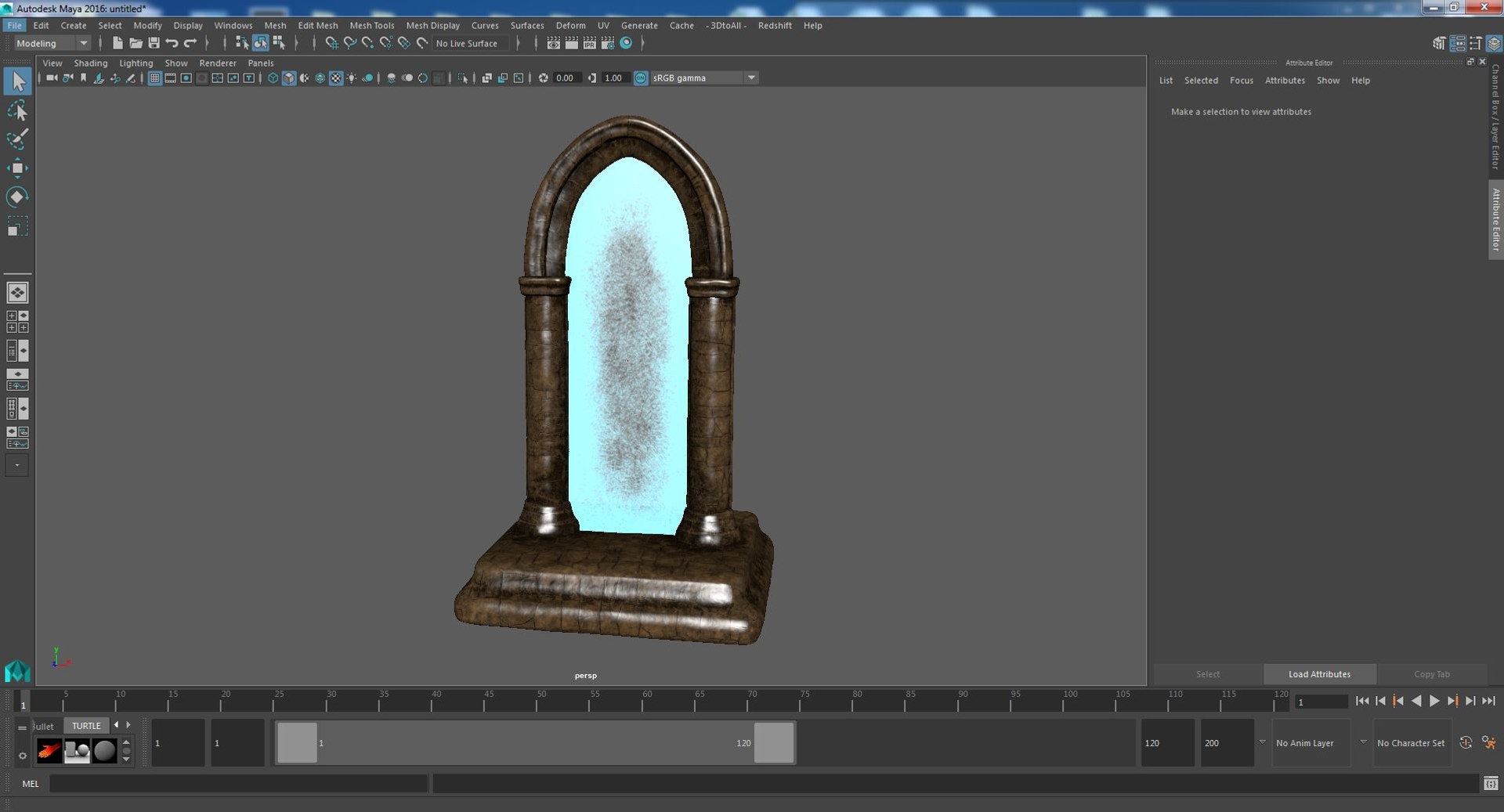Open the viewport Shading menu
Image resolution: width=1504 pixels, height=812 pixels.
pos(91,63)
